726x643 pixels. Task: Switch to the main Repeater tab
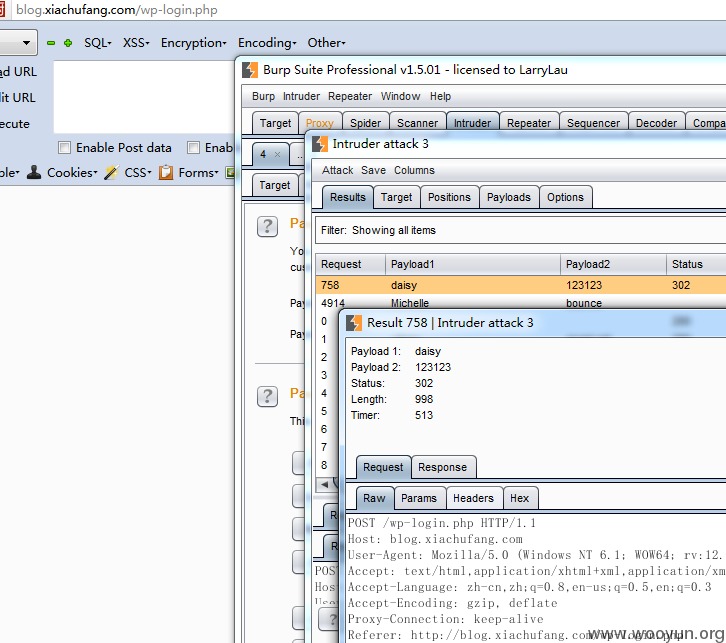click(529, 123)
